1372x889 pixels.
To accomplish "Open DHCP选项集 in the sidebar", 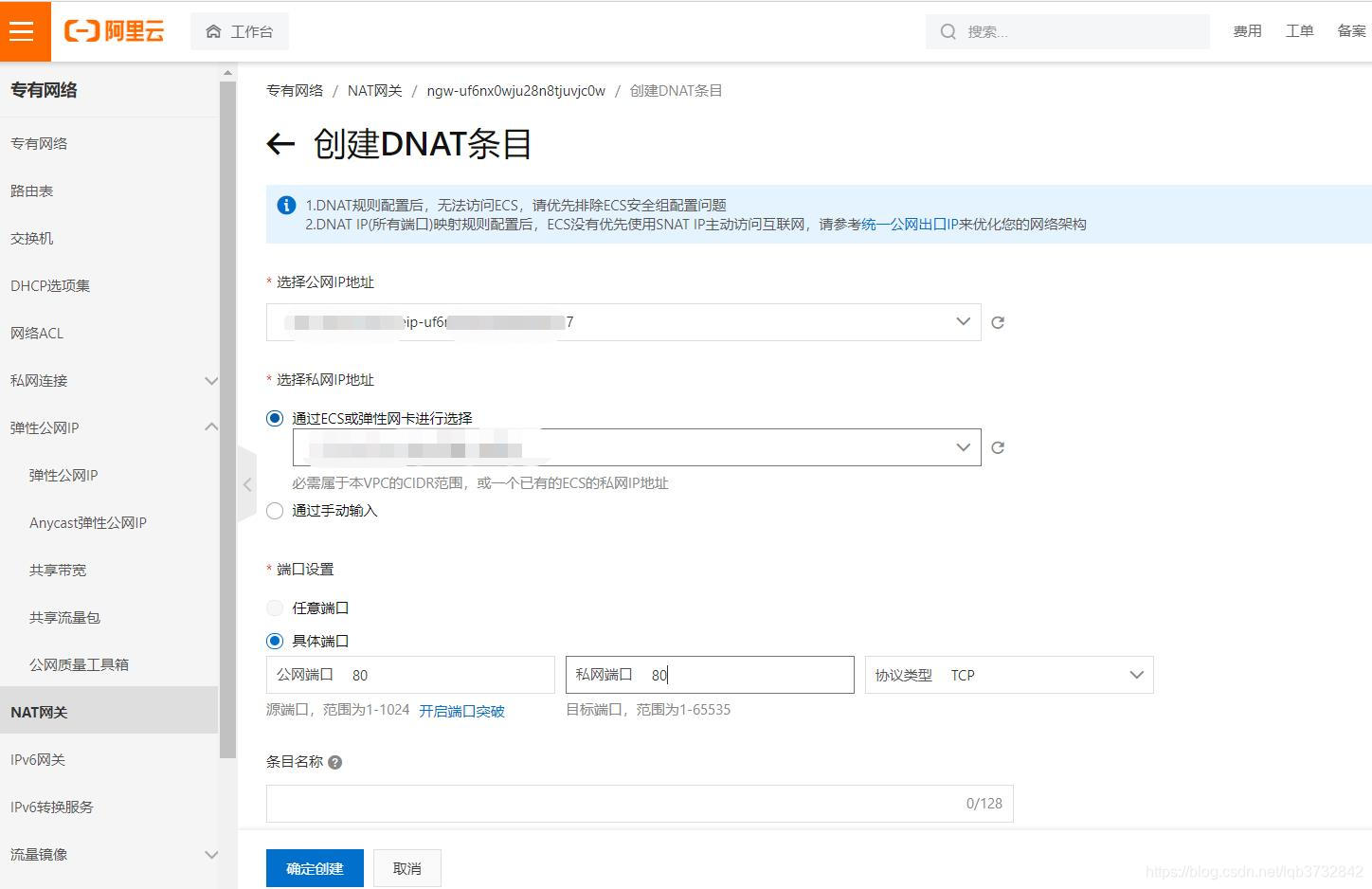I will pos(50,285).
